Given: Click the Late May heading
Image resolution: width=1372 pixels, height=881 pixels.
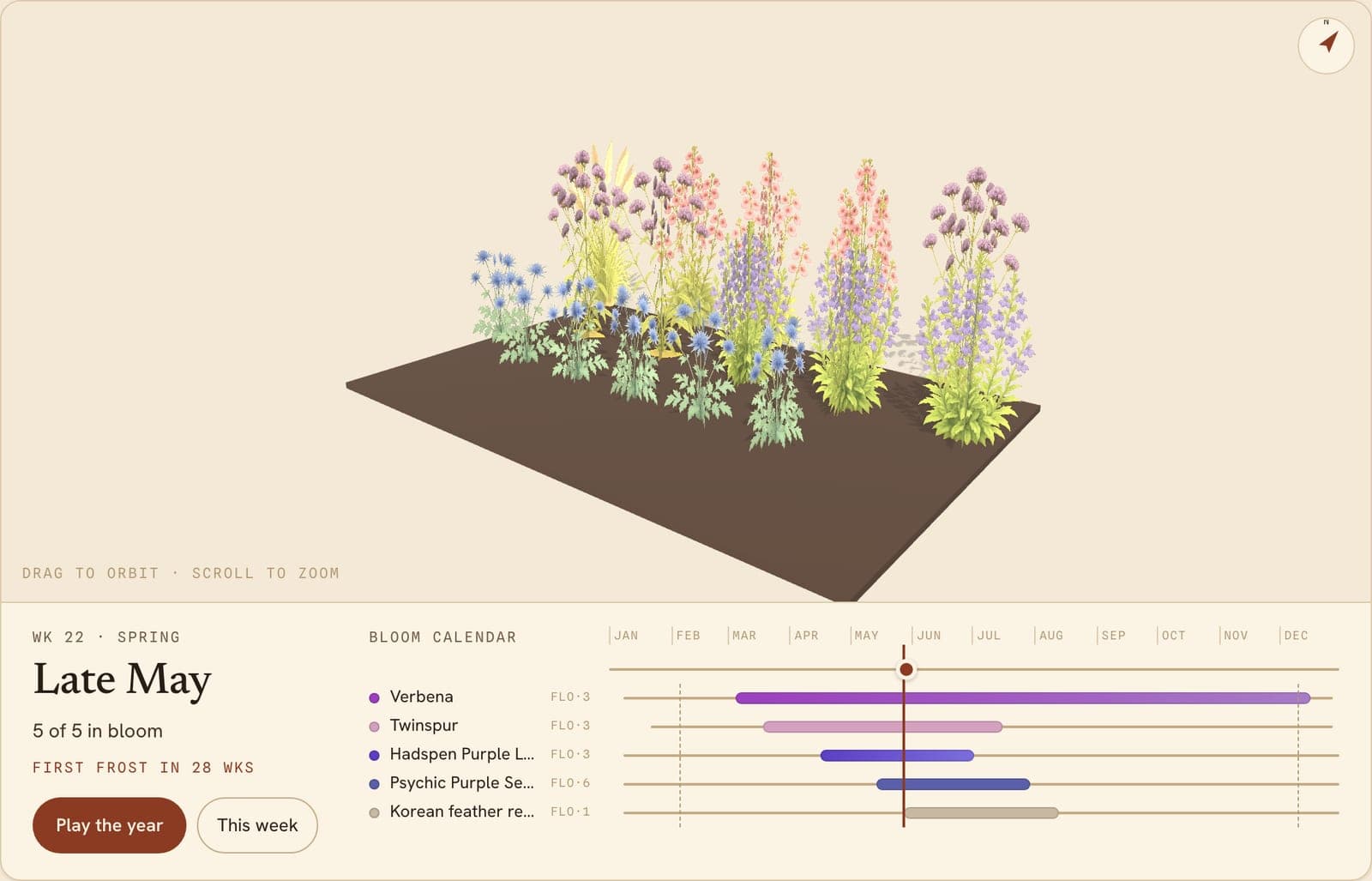Looking at the screenshot, I should click(122, 680).
